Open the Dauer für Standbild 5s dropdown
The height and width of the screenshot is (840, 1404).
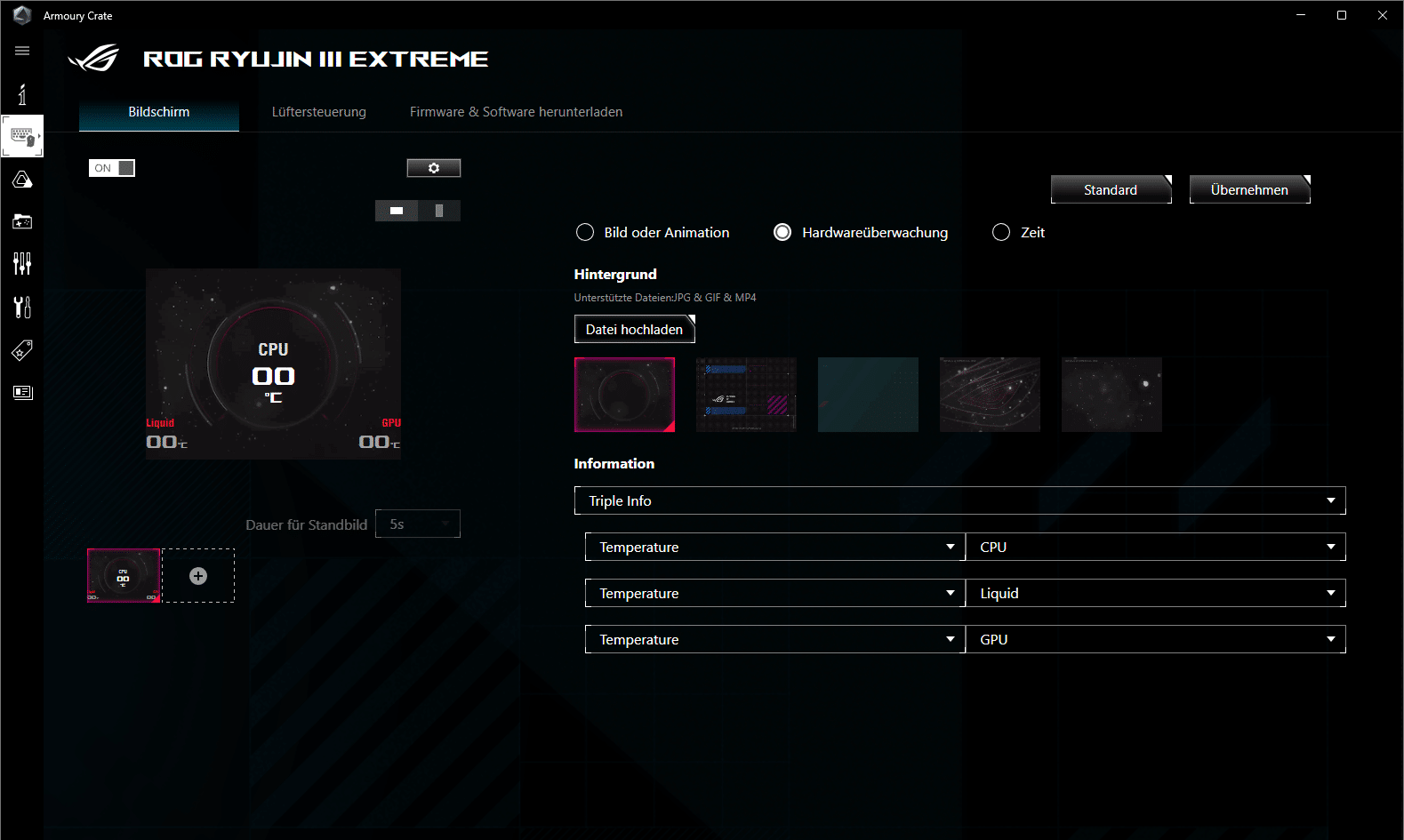click(x=417, y=524)
